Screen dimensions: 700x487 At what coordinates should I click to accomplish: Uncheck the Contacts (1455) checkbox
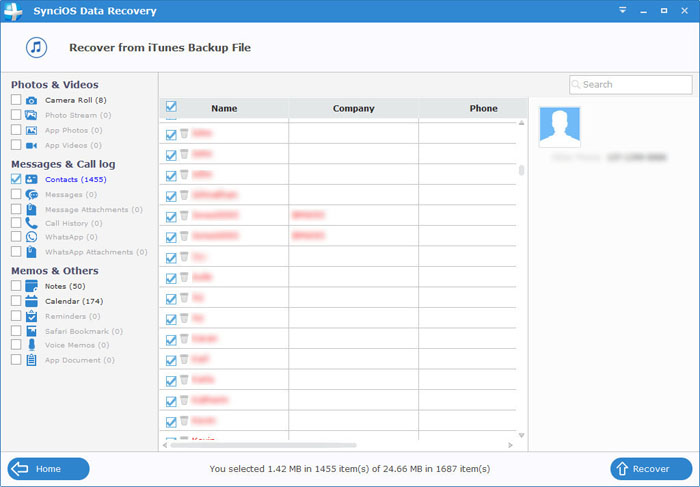(16, 179)
